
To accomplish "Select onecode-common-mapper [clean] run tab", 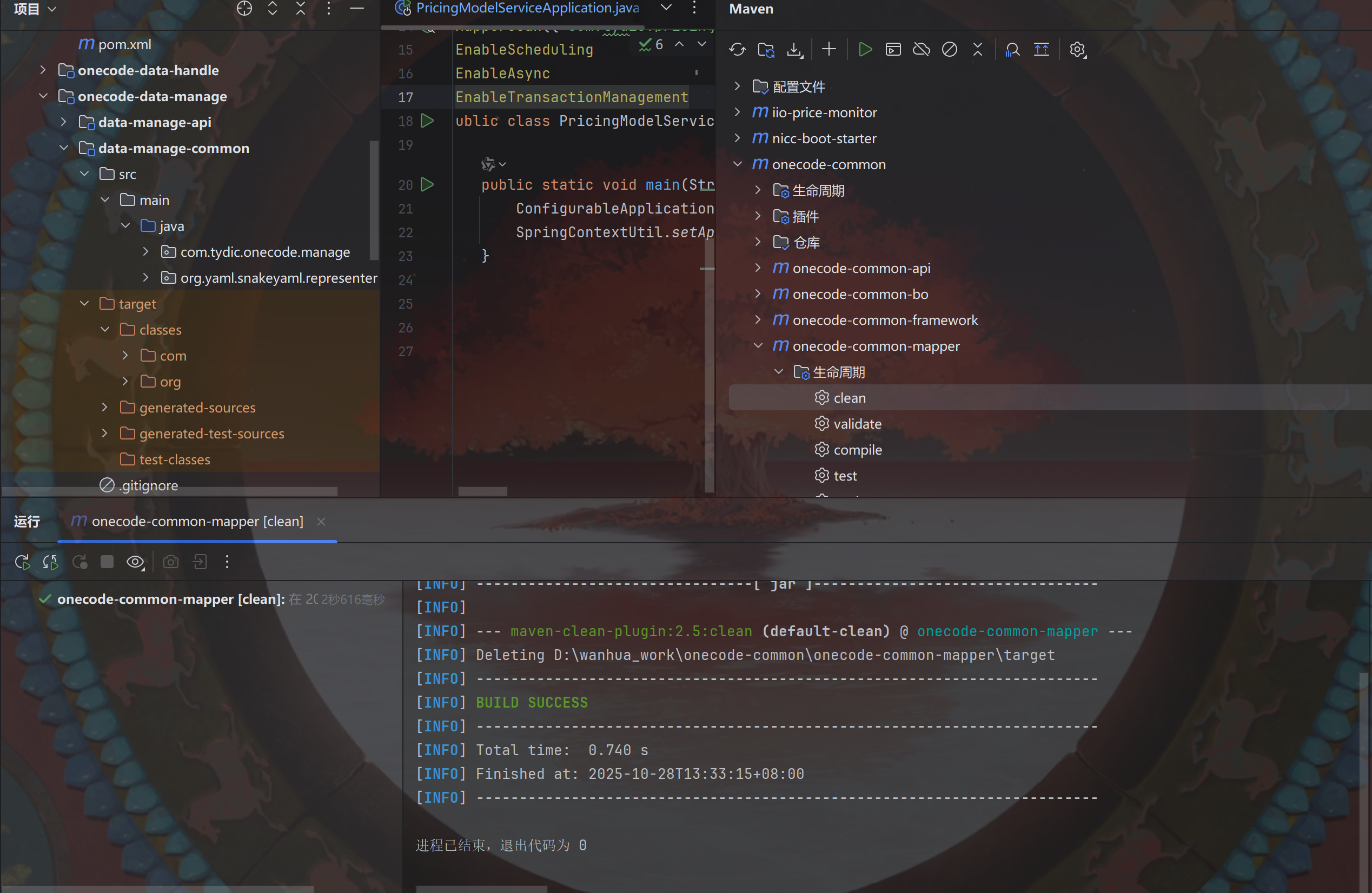I will point(196,522).
